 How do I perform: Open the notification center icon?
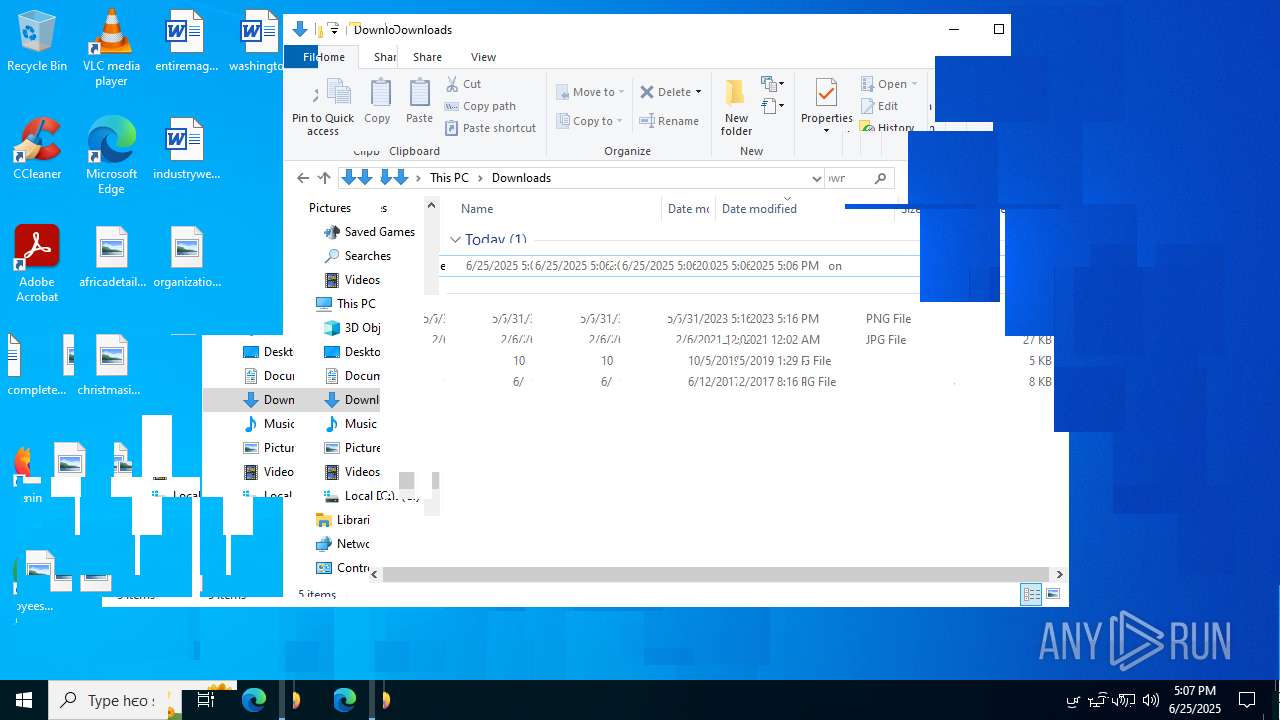(1247, 700)
